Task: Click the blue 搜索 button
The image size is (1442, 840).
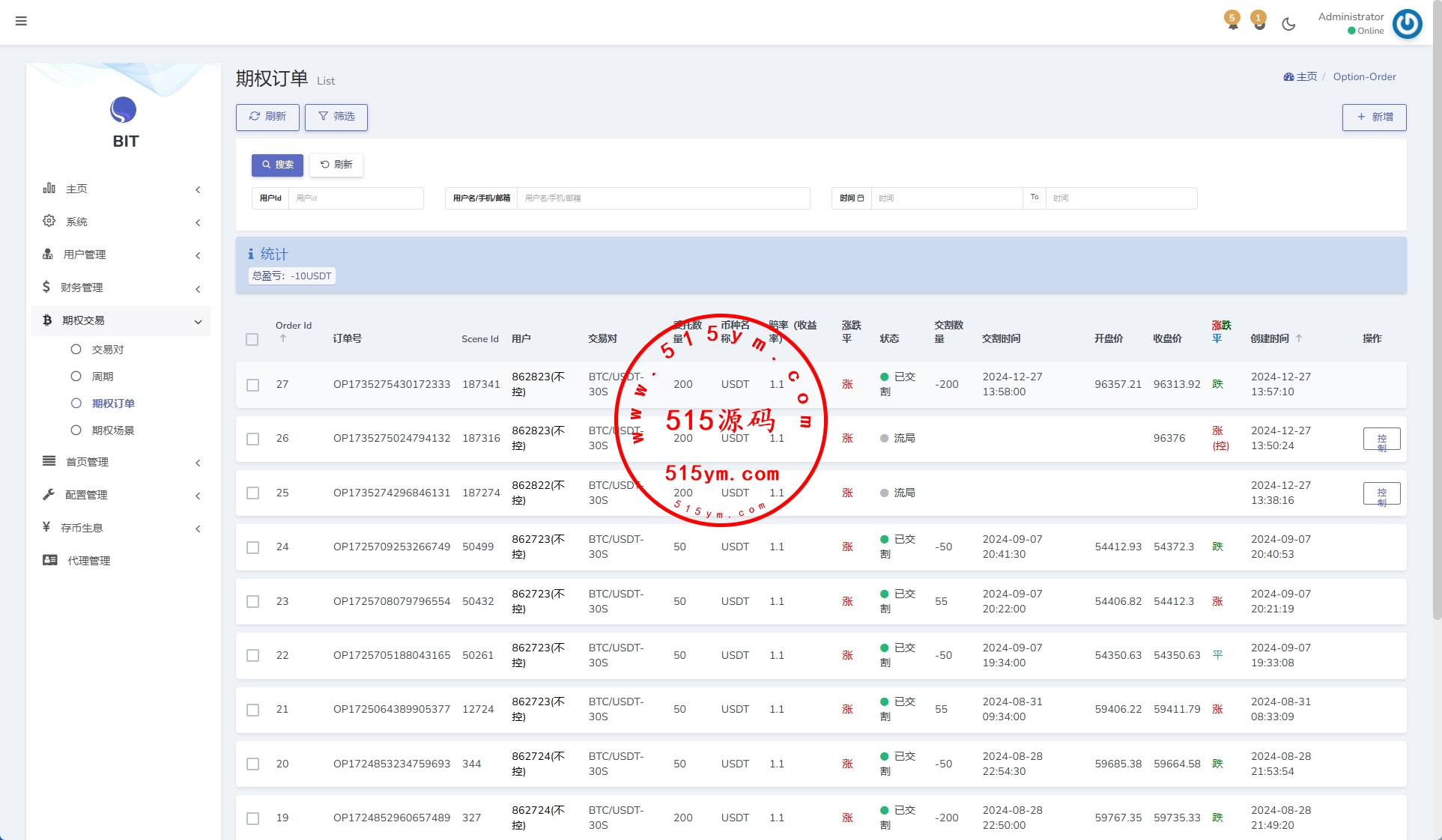Action: click(x=277, y=165)
